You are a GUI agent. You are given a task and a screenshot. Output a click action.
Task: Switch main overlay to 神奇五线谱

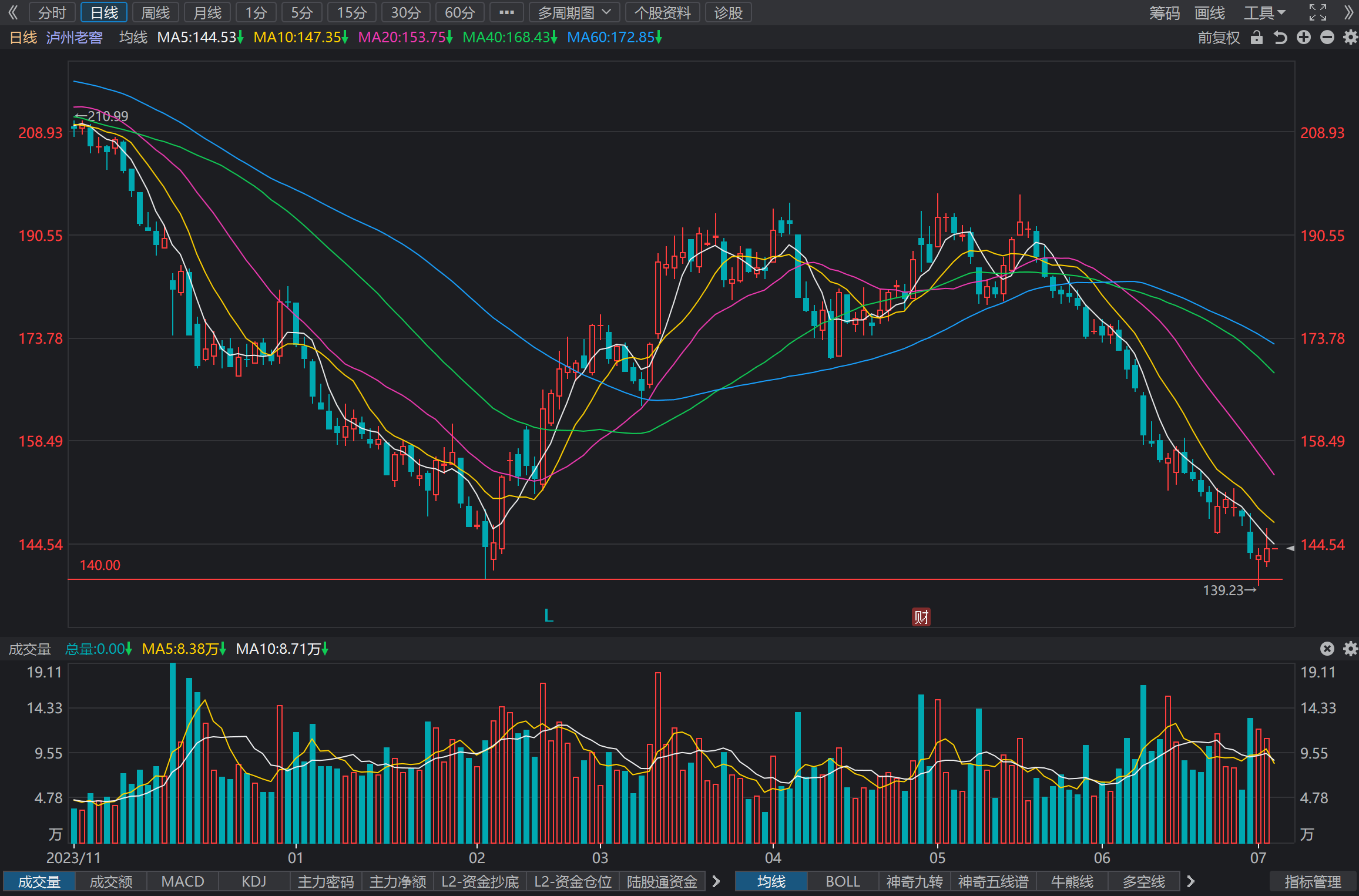point(994,881)
